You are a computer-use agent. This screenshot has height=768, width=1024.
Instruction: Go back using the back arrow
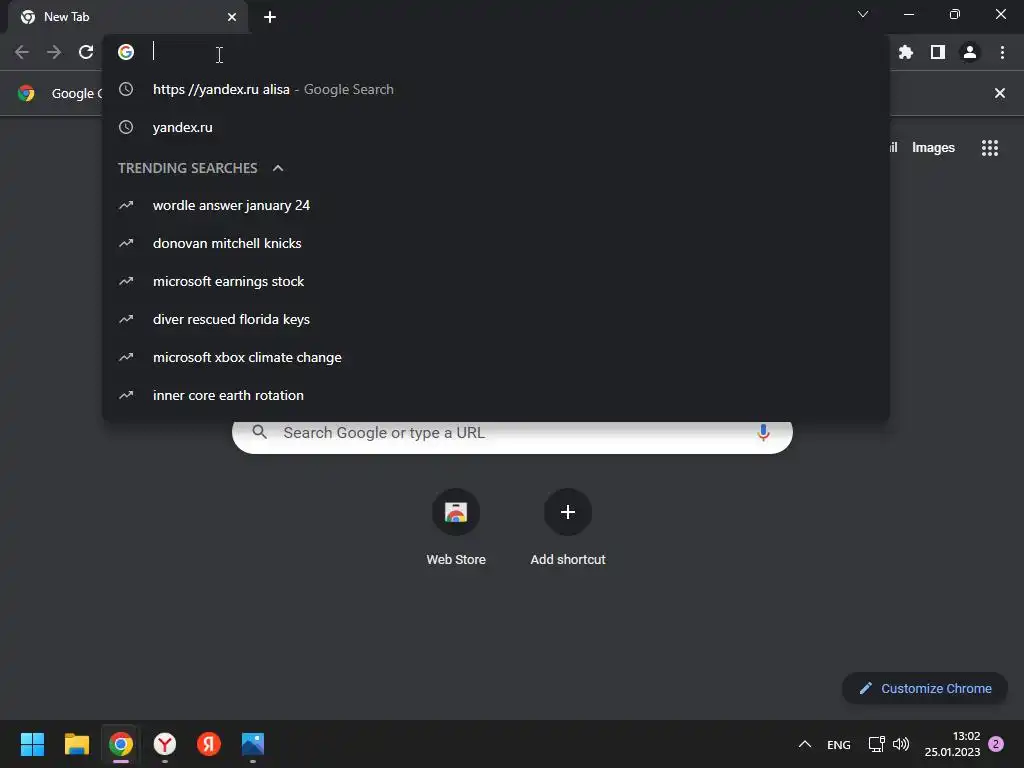click(22, 52)
